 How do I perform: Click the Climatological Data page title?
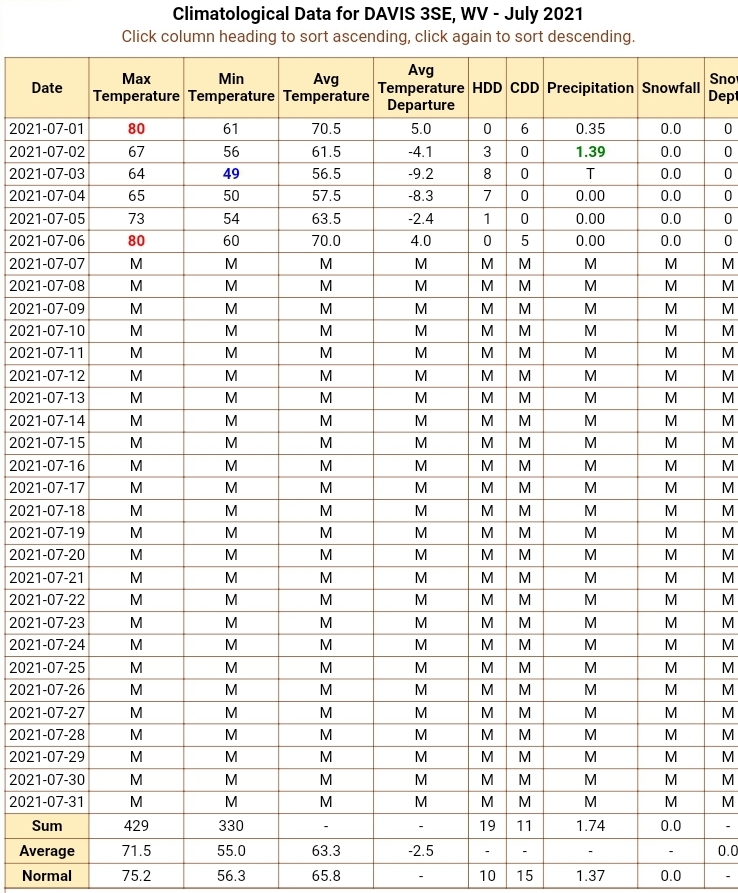click(378, 14)
